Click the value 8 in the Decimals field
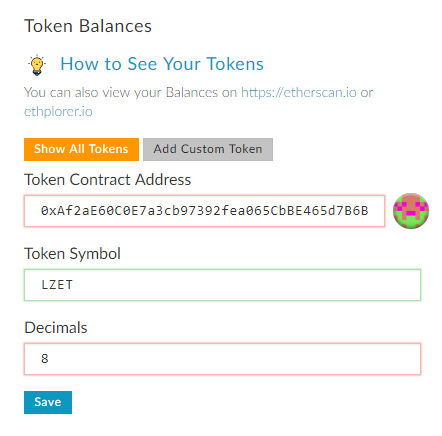 45,359
